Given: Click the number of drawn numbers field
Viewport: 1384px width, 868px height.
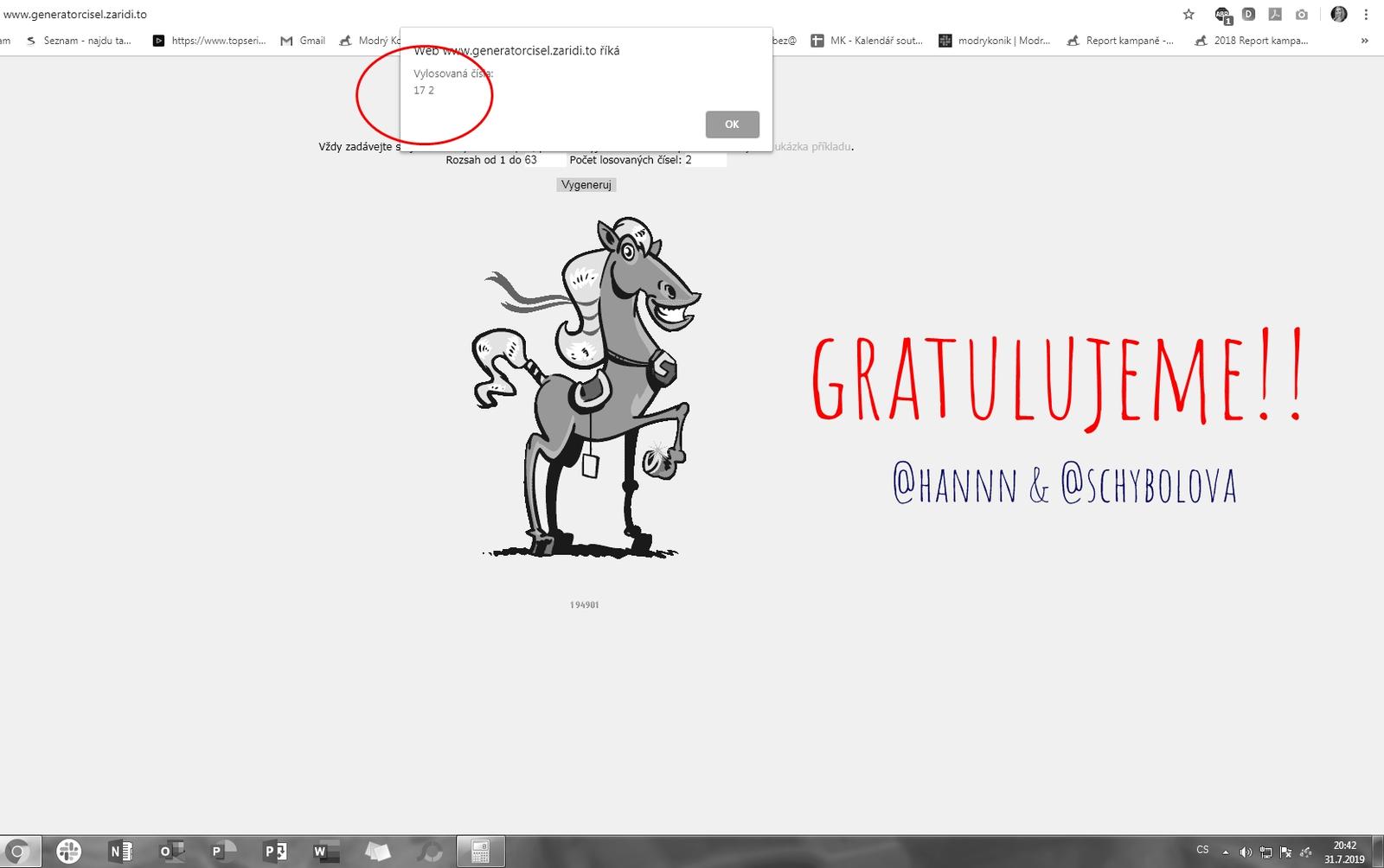Looking at the screenshot, I should [706, 160].
